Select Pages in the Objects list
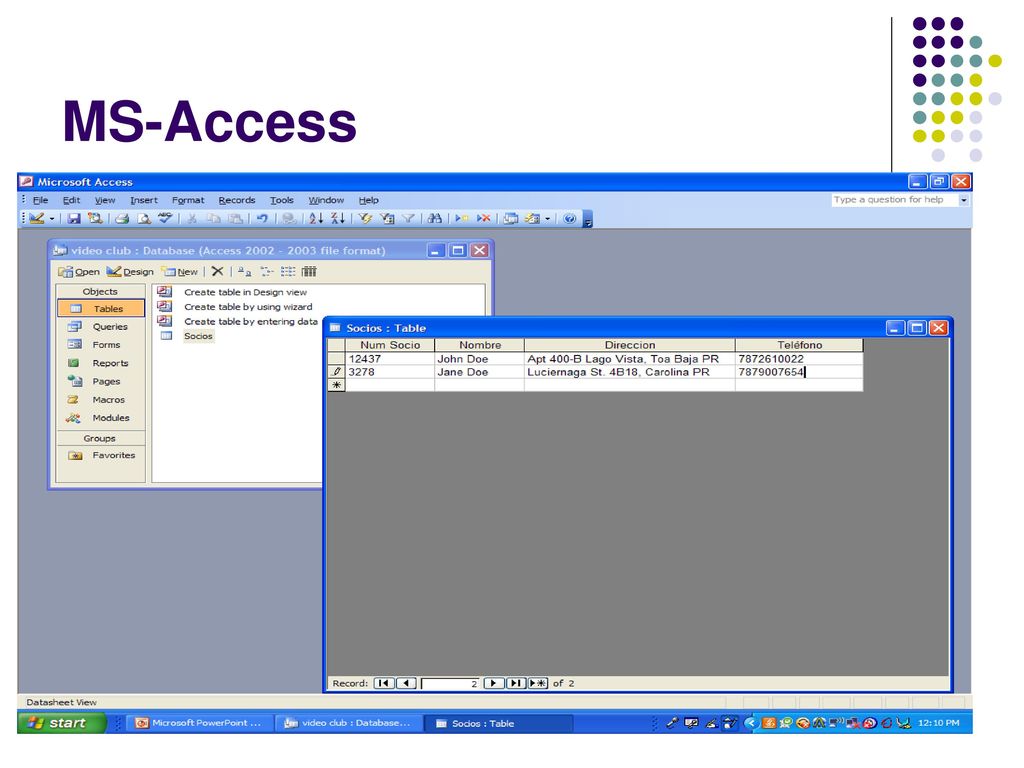Viewport: 1024px width, 768px height. point(101,381)
